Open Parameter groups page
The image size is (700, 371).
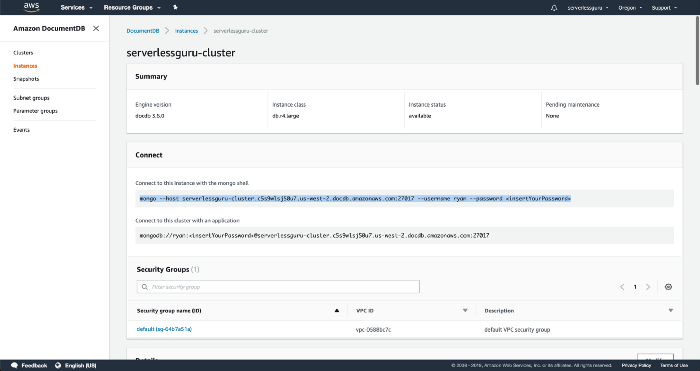click(35, 111)
